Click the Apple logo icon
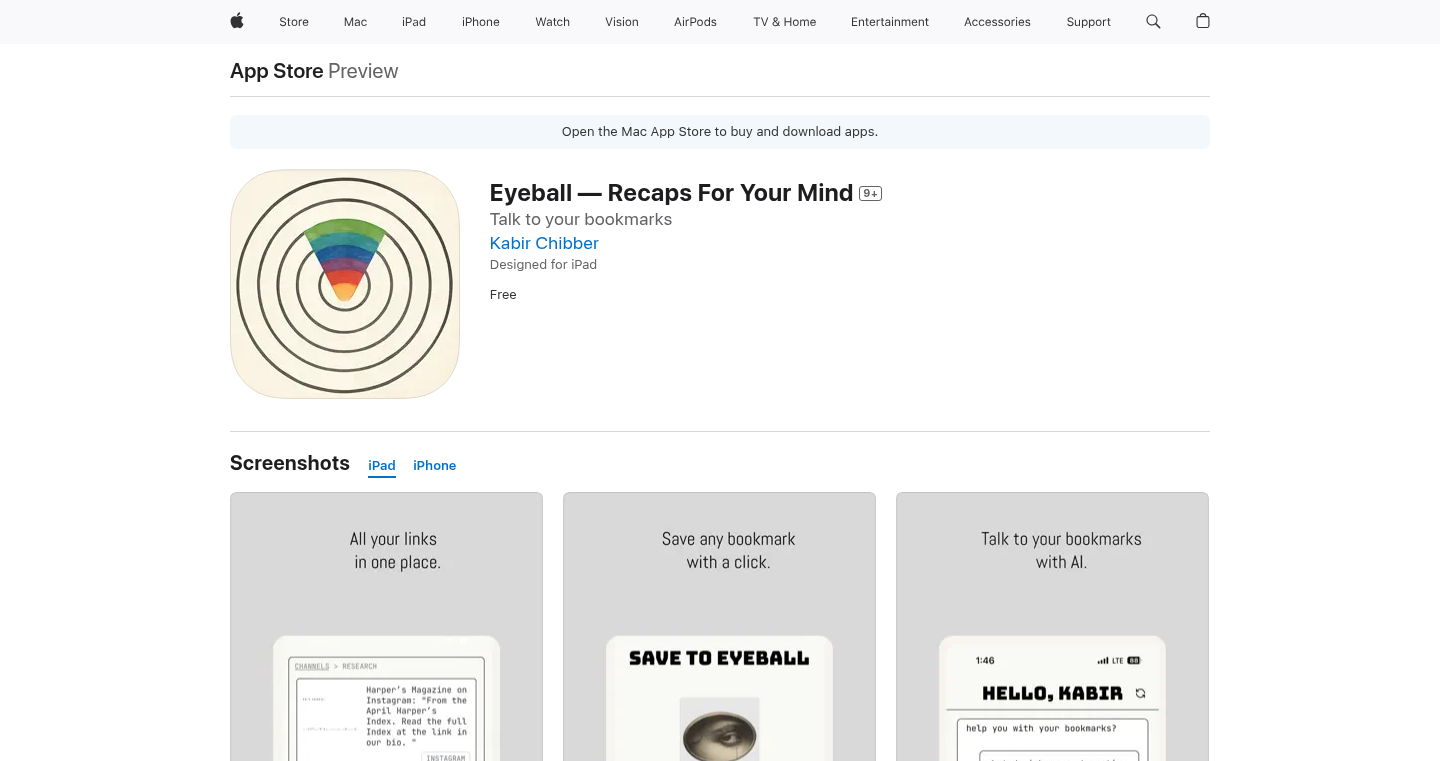Image resolution: width=1440 pixels, height=761 pixels. coord(237,21)
